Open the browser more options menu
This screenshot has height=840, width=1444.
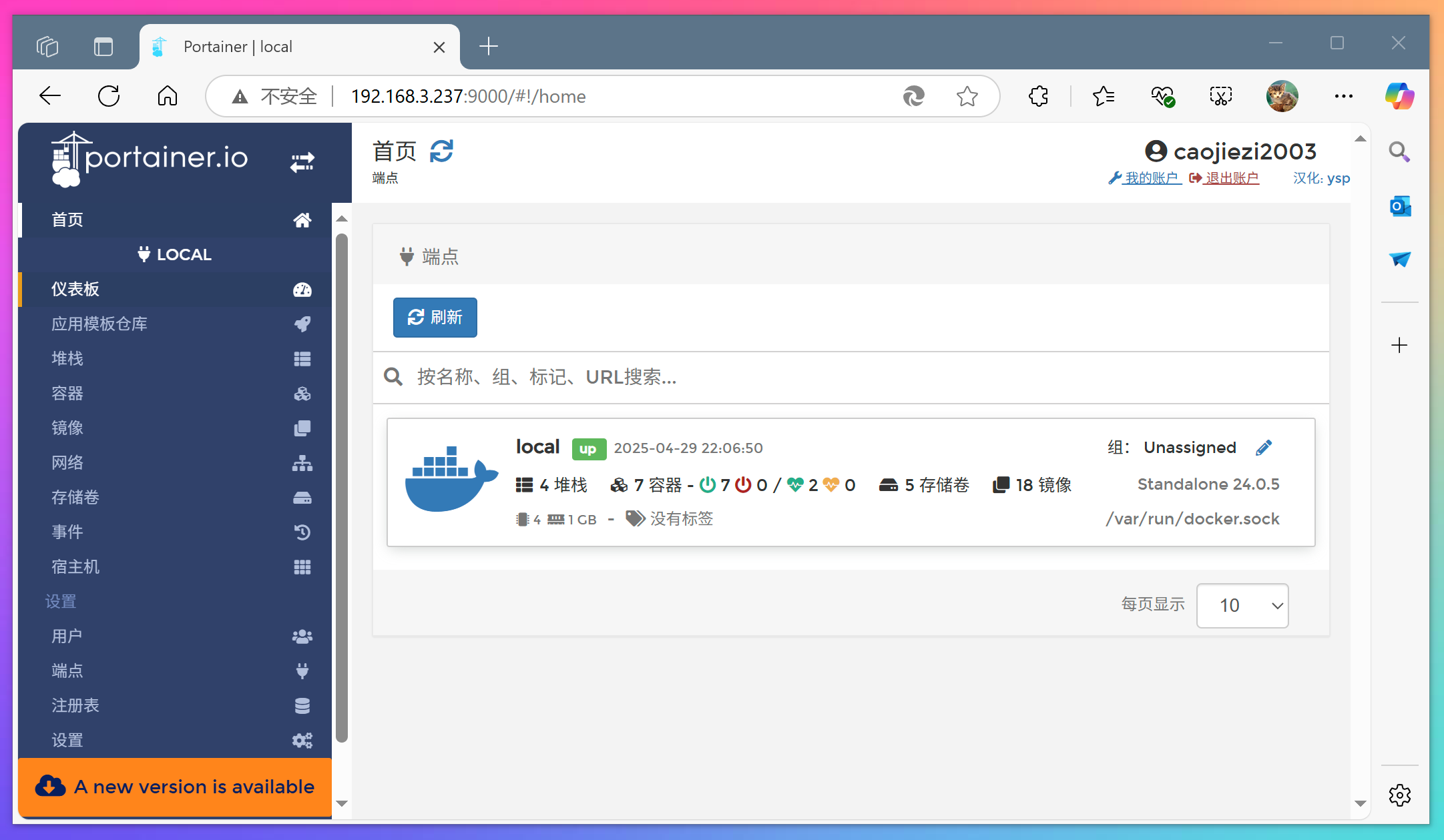[x=1343, y=96]
